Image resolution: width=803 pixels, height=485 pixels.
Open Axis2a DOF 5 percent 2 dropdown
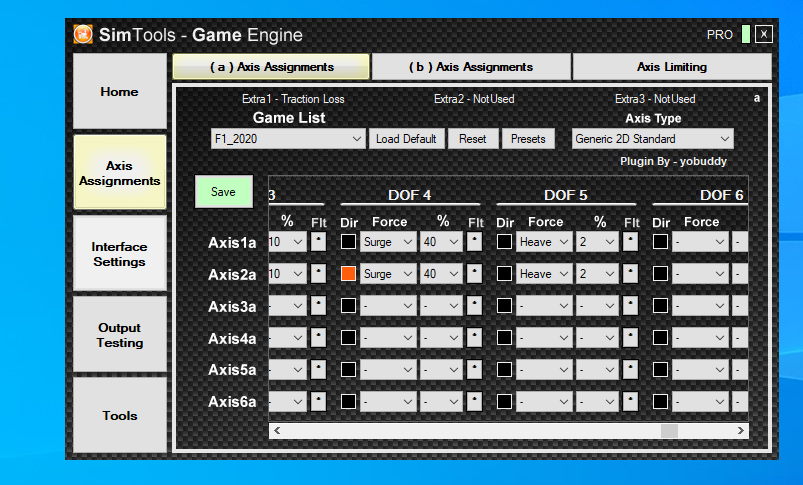597,273
